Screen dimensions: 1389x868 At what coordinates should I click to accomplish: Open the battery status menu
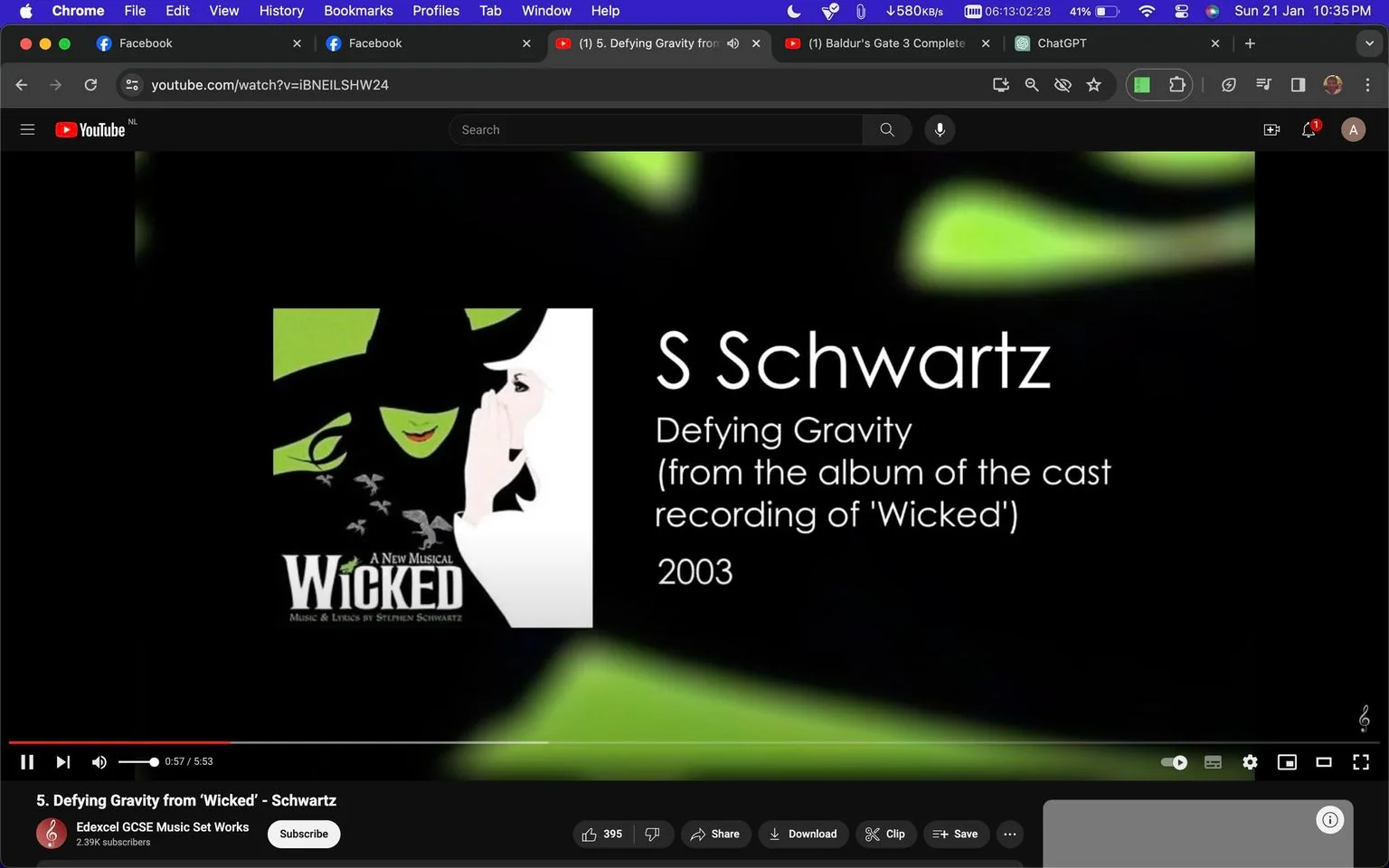(1094, 11)
